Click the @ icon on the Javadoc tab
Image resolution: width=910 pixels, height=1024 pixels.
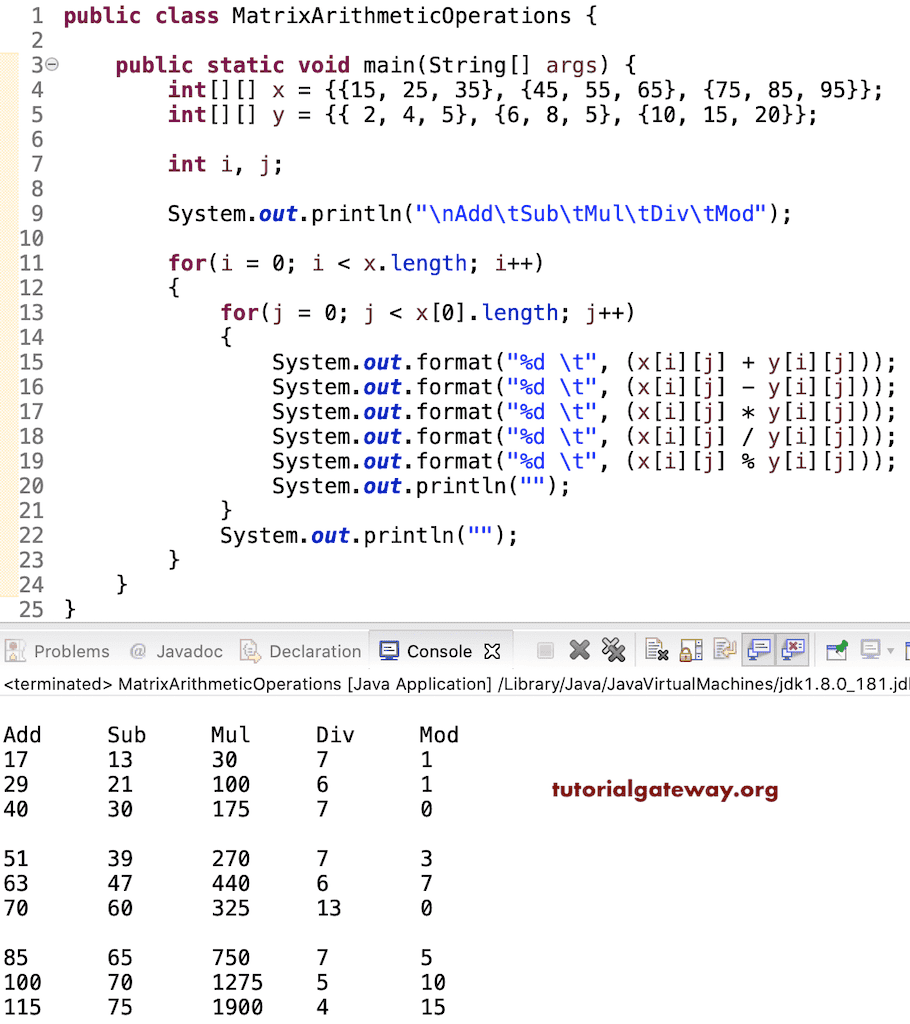pyautogui.click(x=137, y=651)
